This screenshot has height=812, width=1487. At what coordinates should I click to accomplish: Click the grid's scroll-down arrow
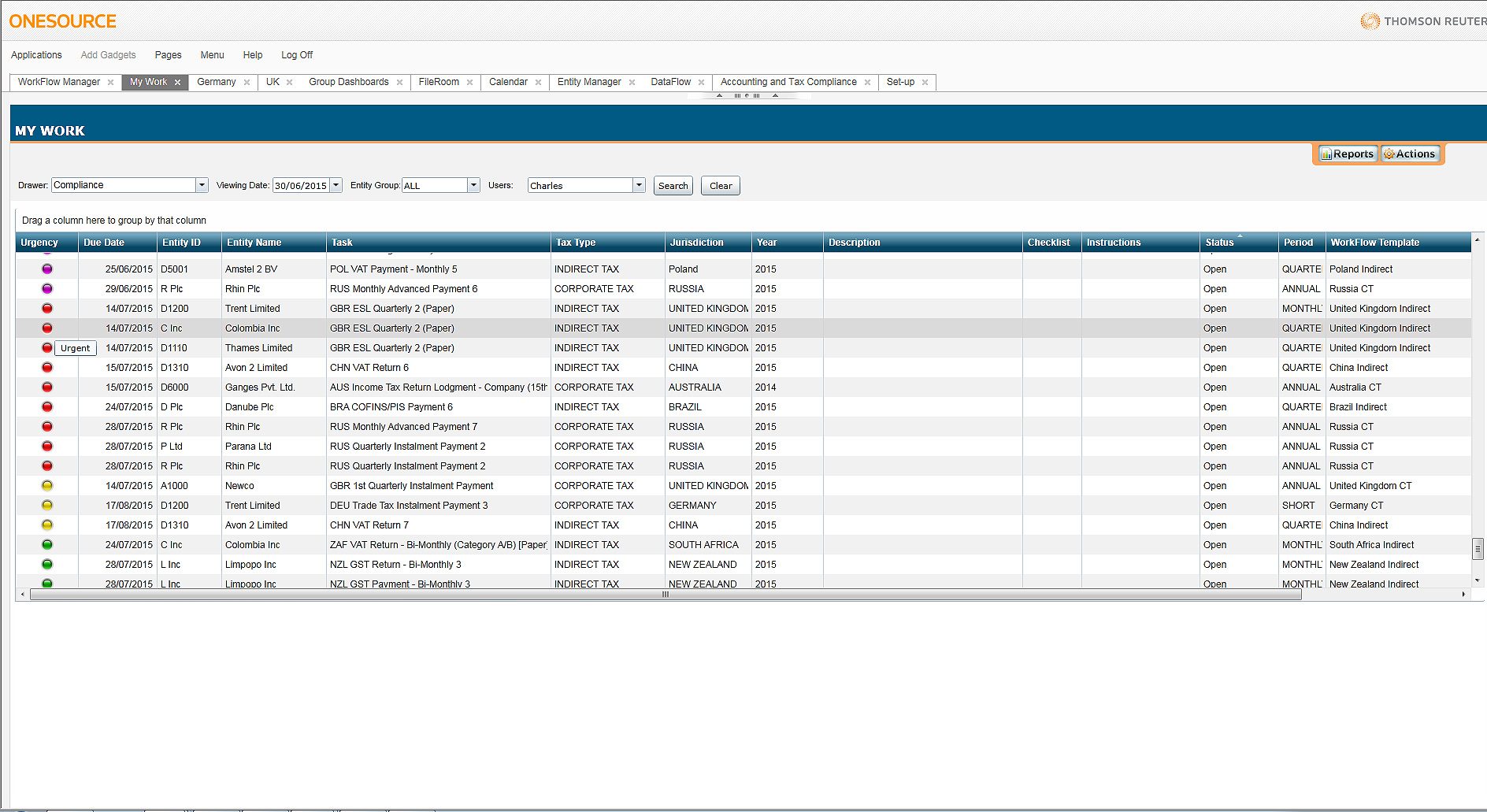[x=1478, y=580]
